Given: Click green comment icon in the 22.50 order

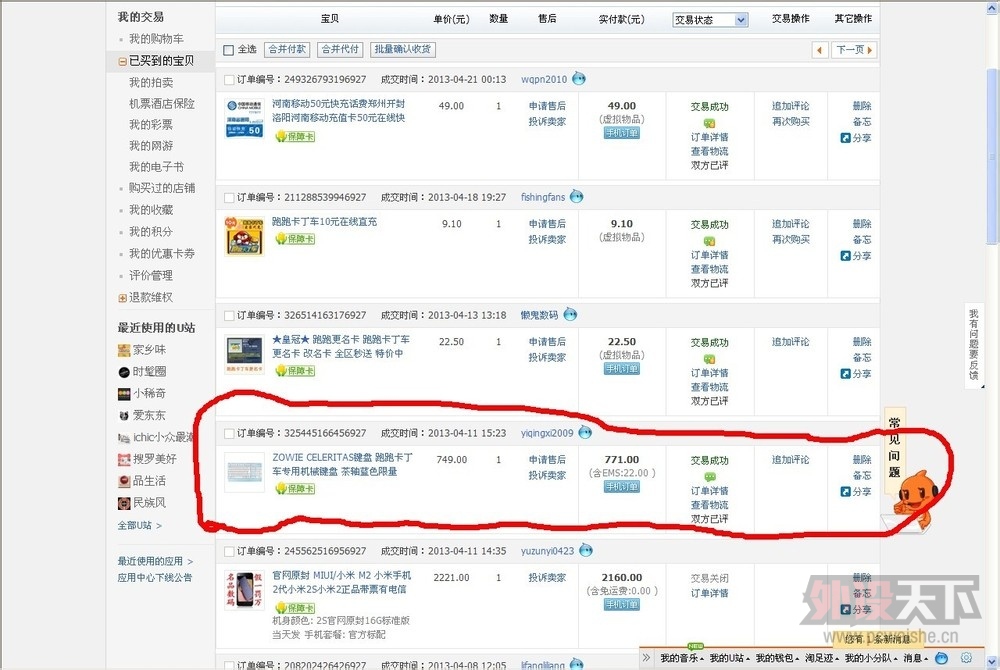Looking at the screenshot, I should click(709, 359).
